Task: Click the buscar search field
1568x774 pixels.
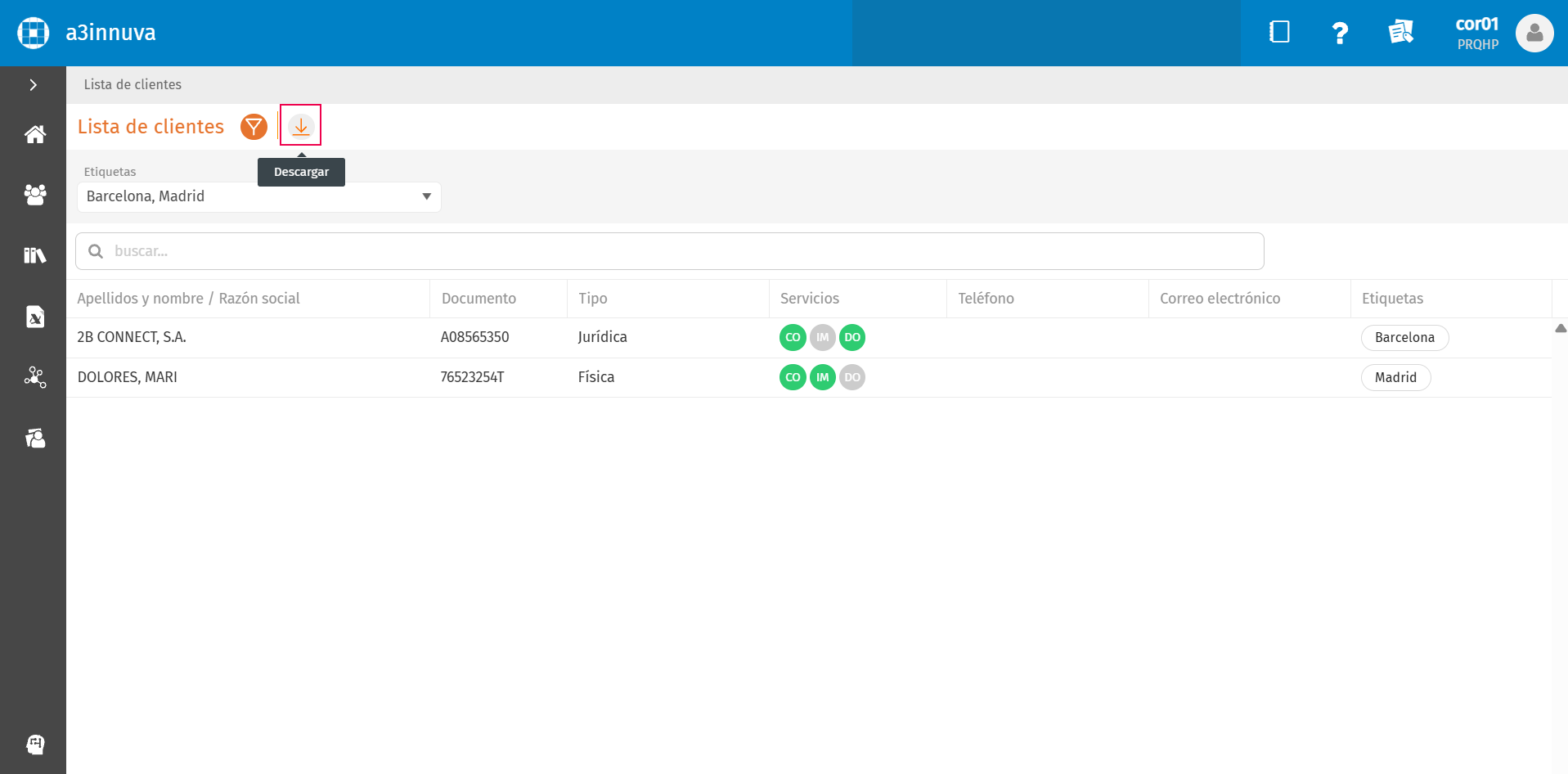Action: [x=670, y=251]
